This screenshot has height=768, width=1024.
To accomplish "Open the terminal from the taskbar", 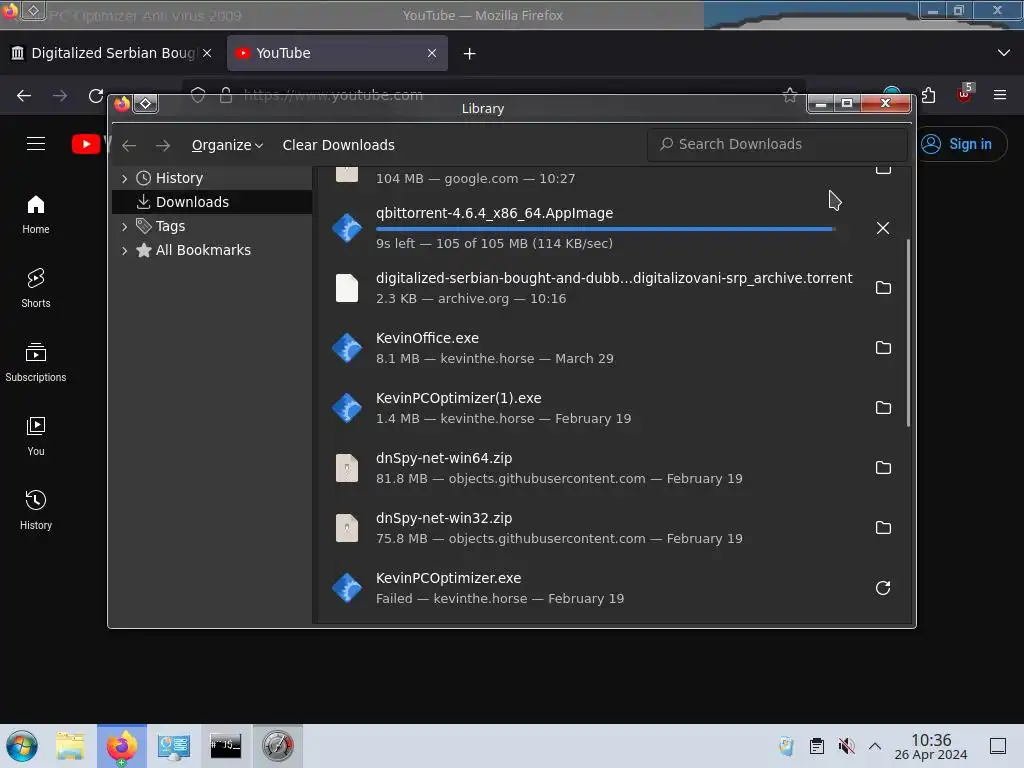I will pos(225,746).
